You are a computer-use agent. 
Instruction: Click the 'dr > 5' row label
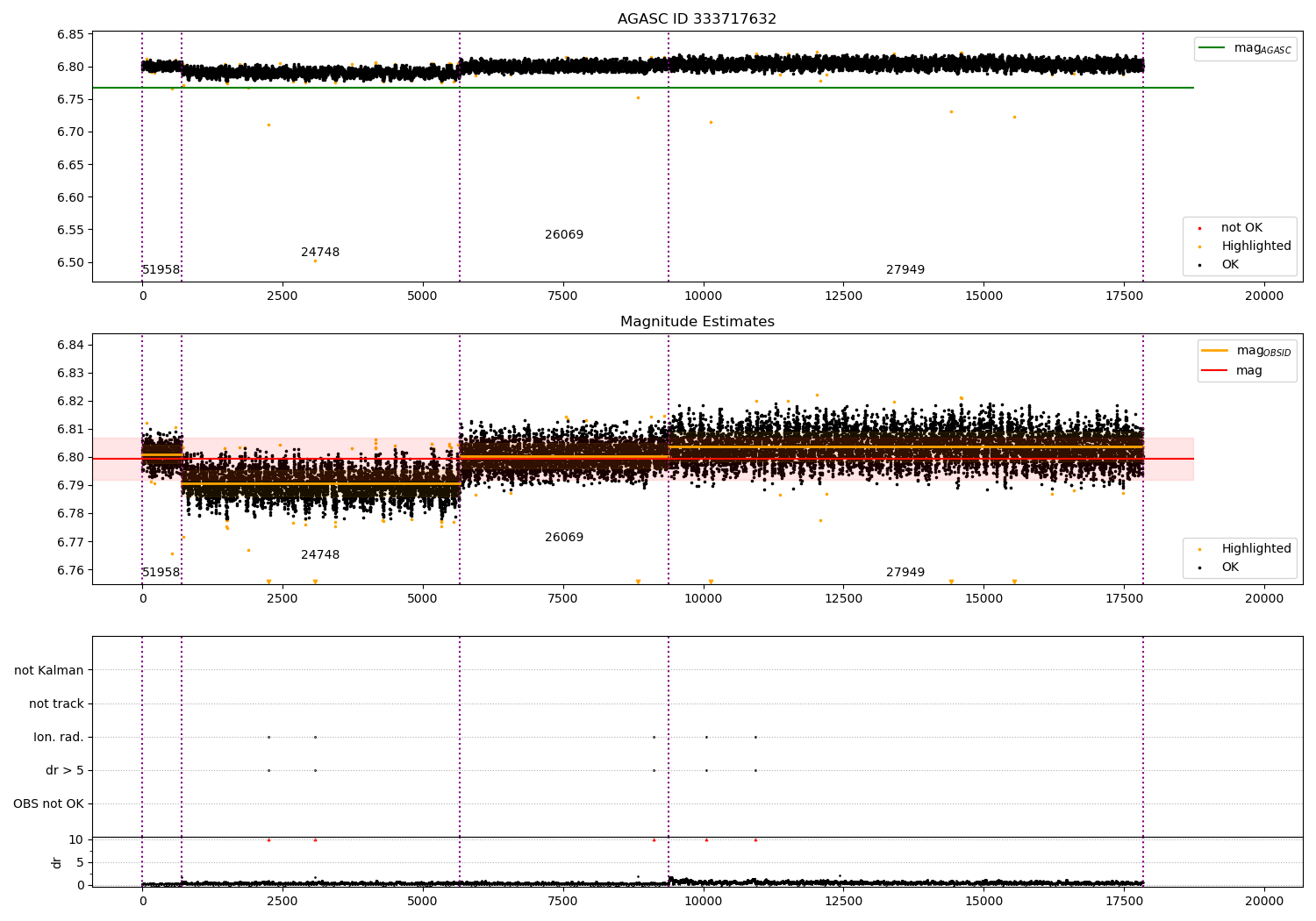coord(65,771)
